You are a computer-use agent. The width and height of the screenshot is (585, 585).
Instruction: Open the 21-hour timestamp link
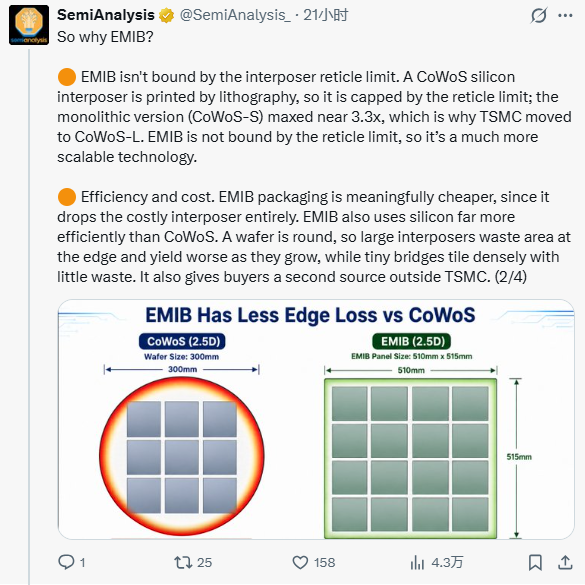click(325, 15)
